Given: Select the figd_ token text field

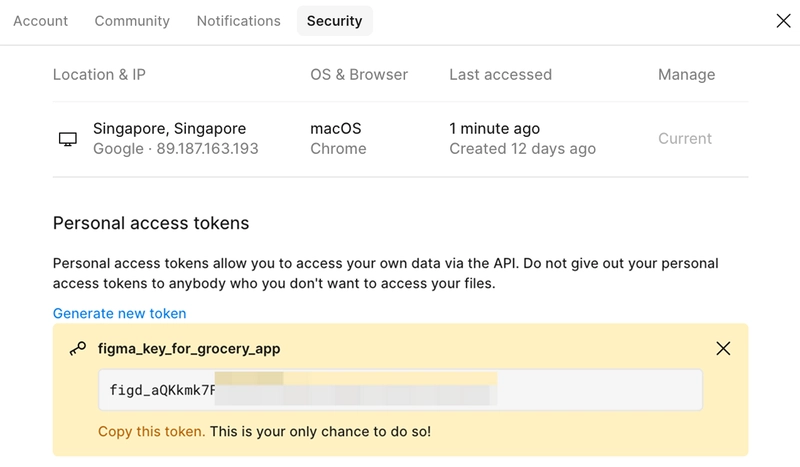Looking at the screenshot, I should (x=401, y=390).
